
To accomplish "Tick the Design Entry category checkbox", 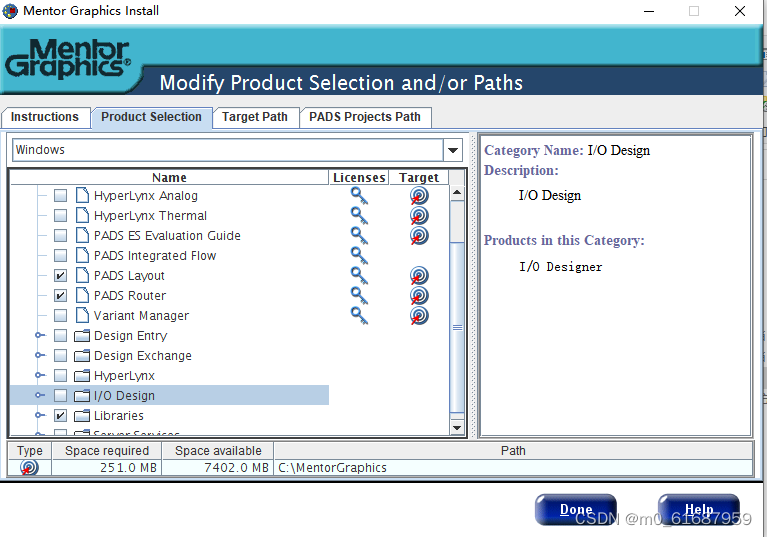I will coord(60,336).
